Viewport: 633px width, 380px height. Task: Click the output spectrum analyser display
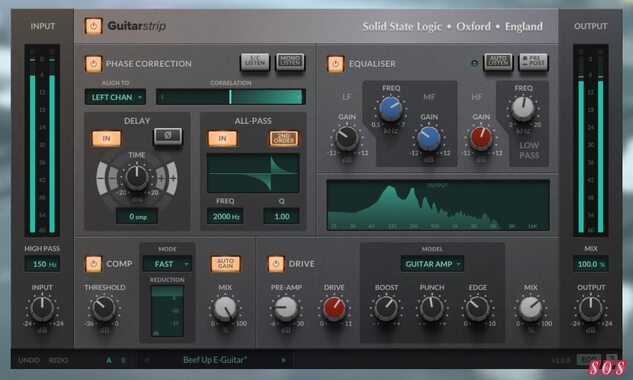(x=438, y=206)
